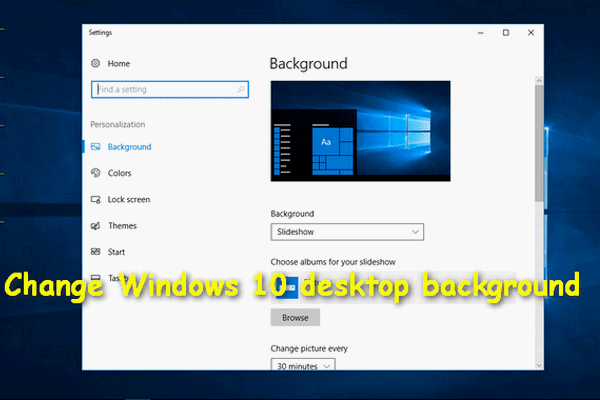Click the Home gear icon
The width and height of the screenshot is (600, 400).
point(96,63)
